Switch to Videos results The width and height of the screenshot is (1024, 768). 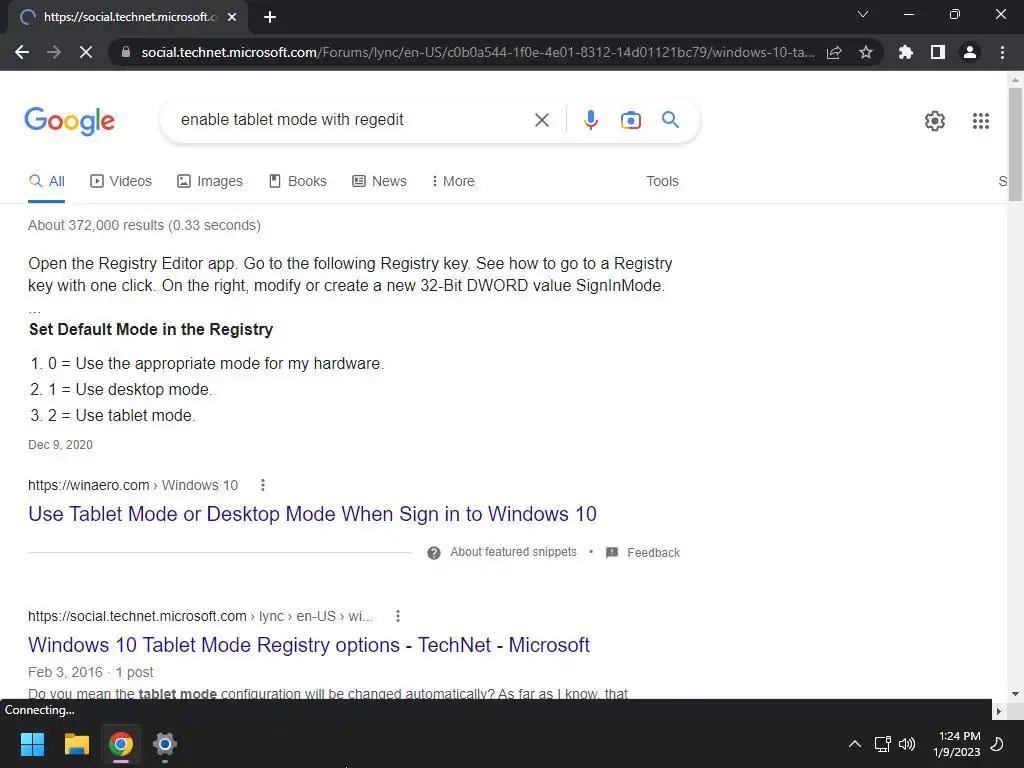tap(121, 182)
